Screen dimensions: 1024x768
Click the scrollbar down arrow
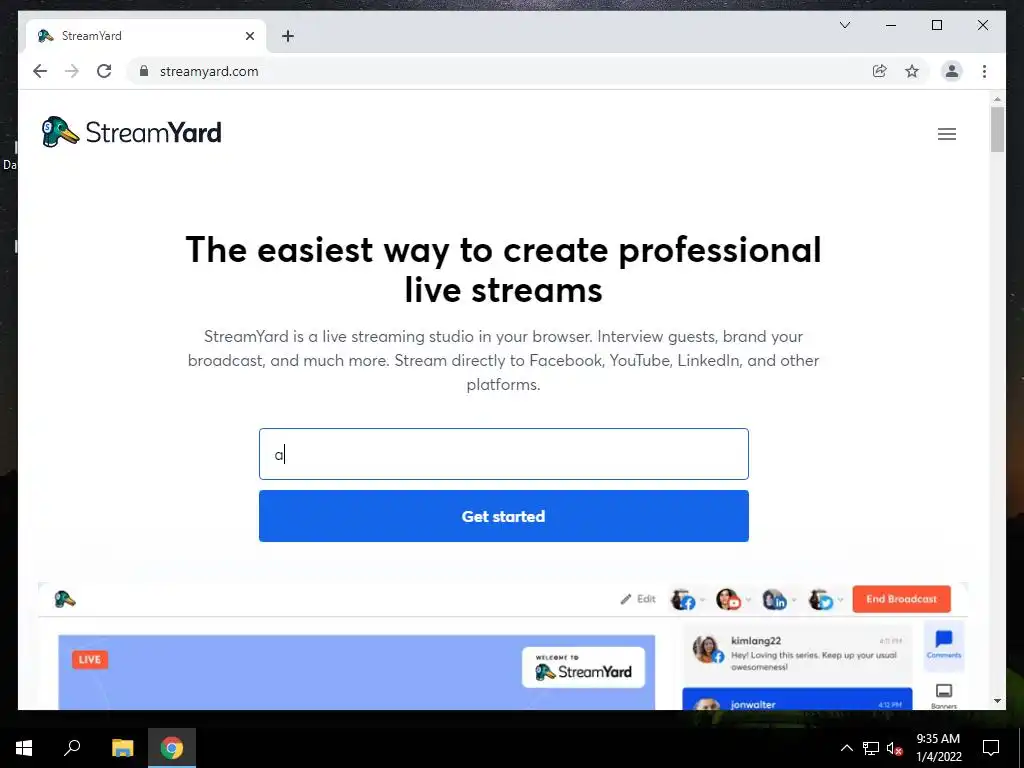tap(997, 701)
